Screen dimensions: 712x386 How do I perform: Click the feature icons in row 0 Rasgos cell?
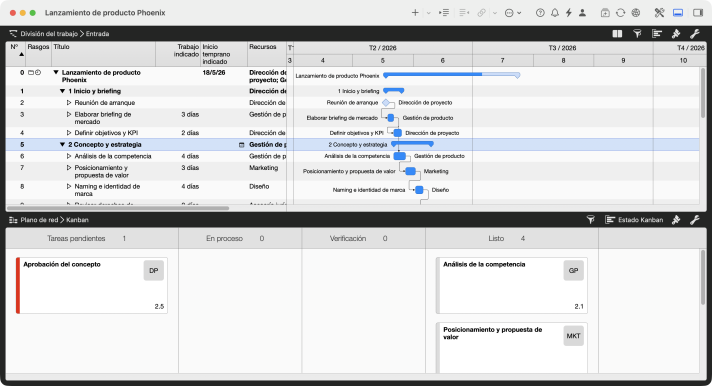click(x=34, y=72)
